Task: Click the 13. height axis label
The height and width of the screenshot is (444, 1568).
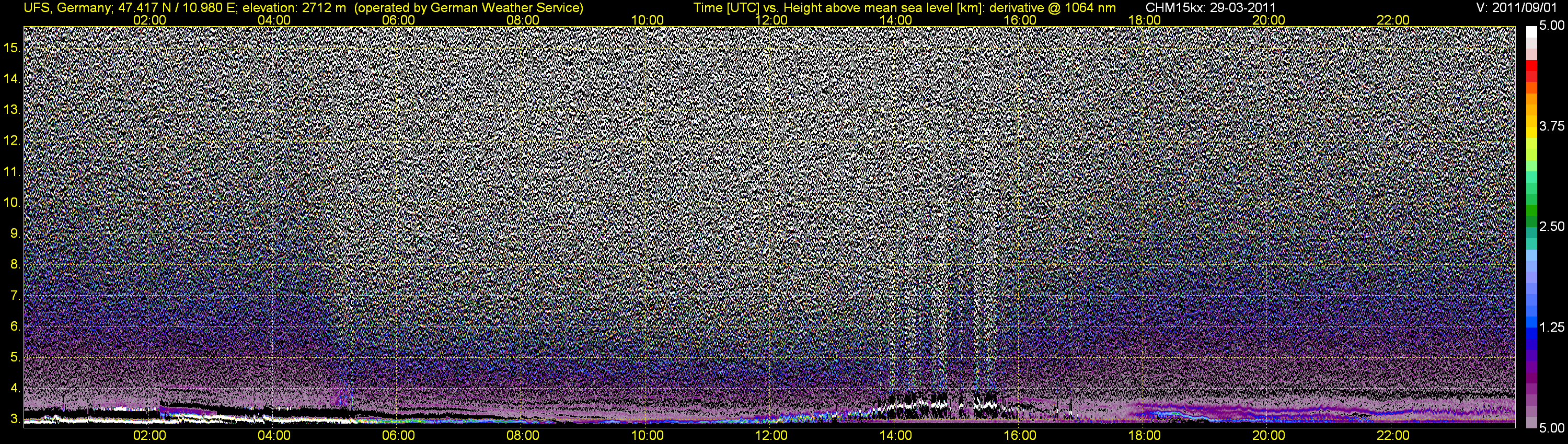Action: coord(12,110)
